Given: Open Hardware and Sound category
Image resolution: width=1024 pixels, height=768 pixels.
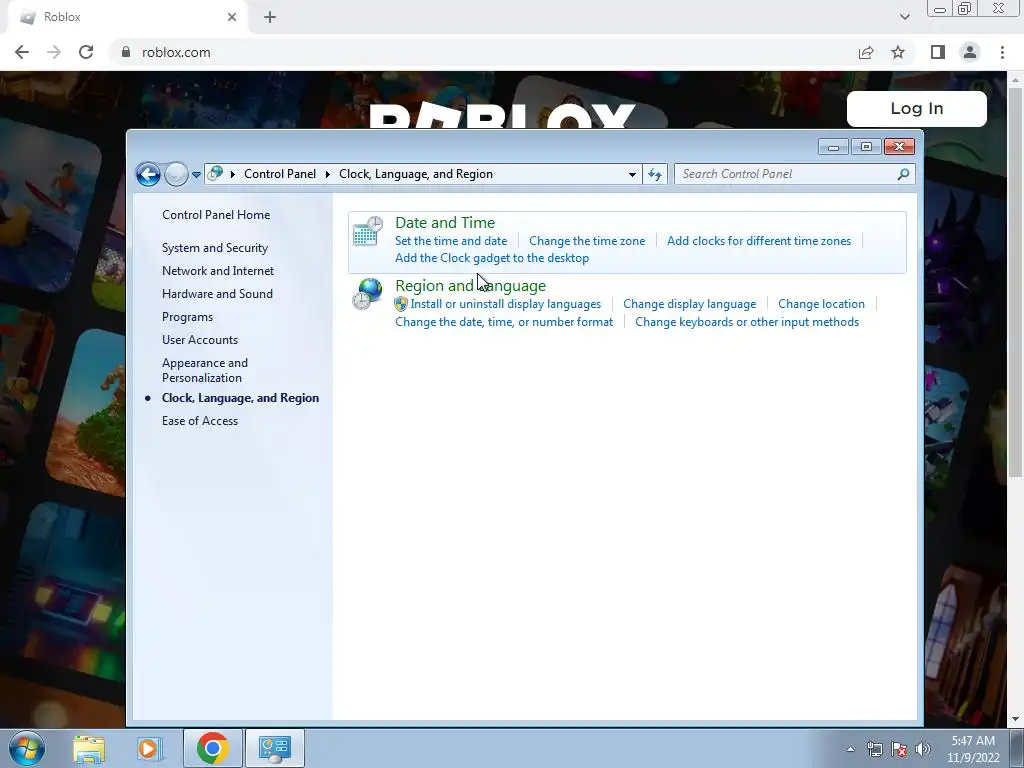Looking at the screenshot, I should (x=217, y=294).
